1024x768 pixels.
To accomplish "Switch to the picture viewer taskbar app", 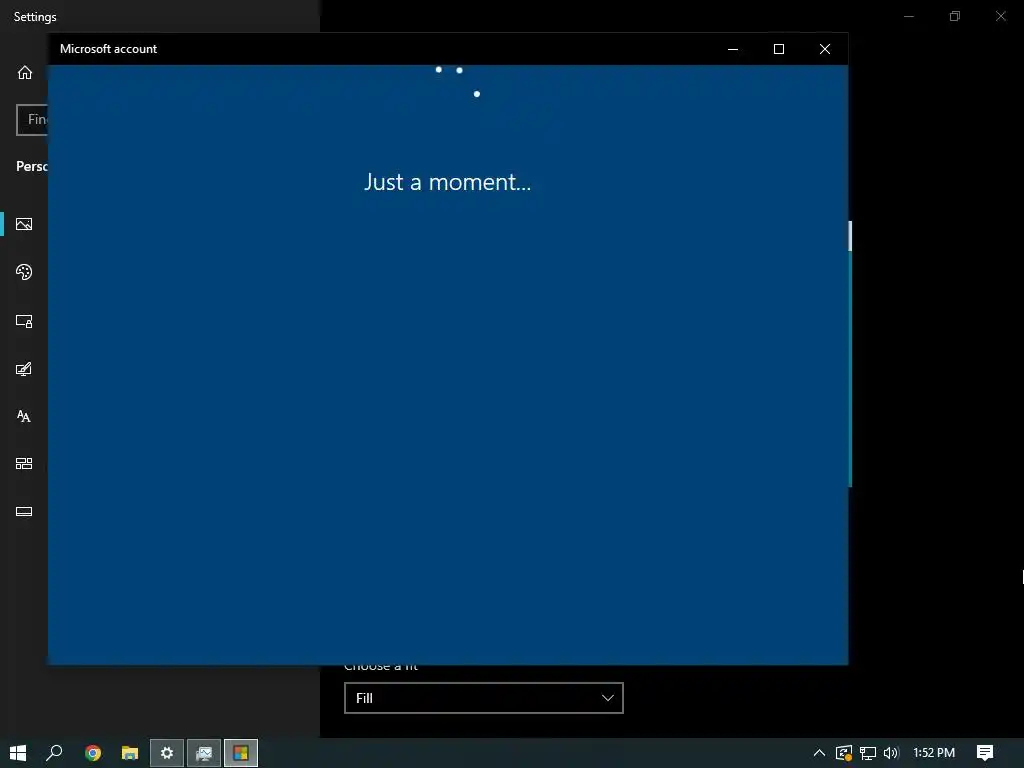I will tap(204, 753).
